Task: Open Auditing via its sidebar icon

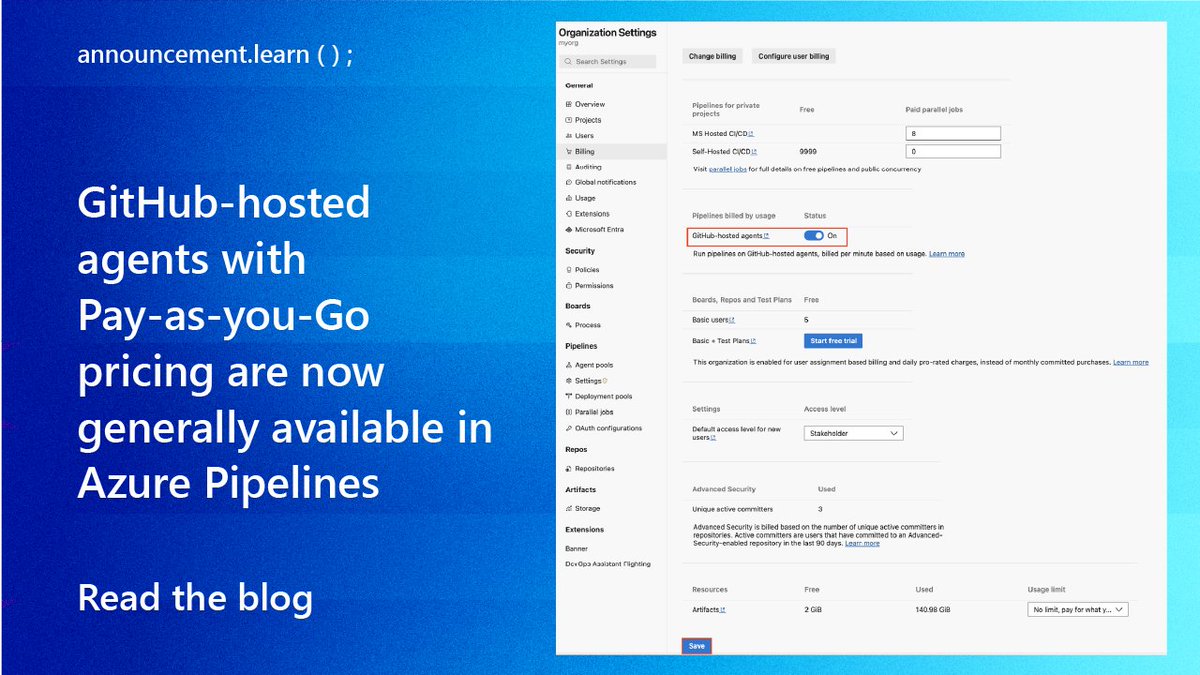Action: [569, 167]
